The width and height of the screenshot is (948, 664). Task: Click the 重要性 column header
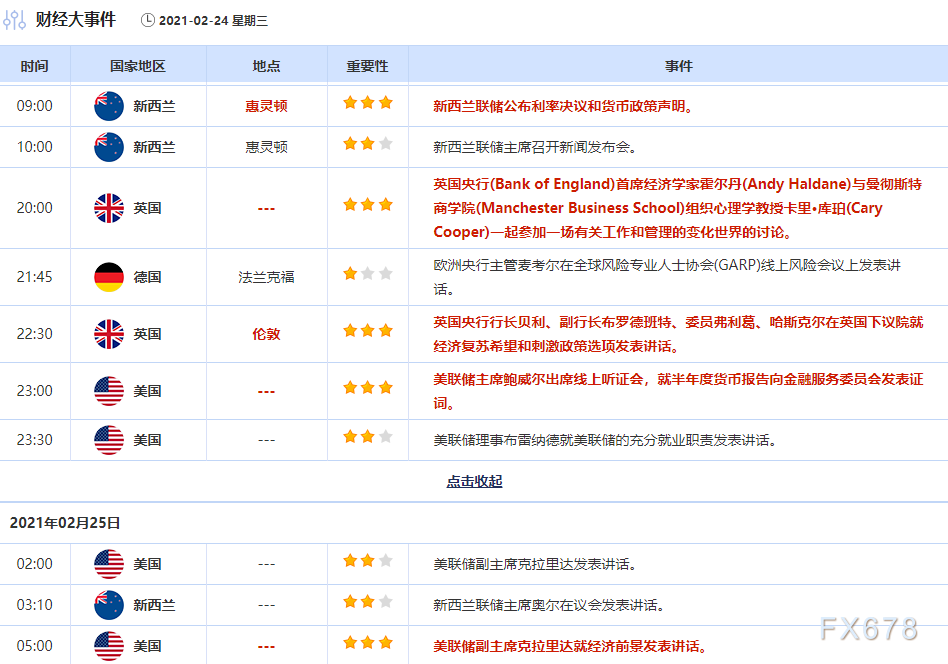pyautogui.click(x=367, y=66)
